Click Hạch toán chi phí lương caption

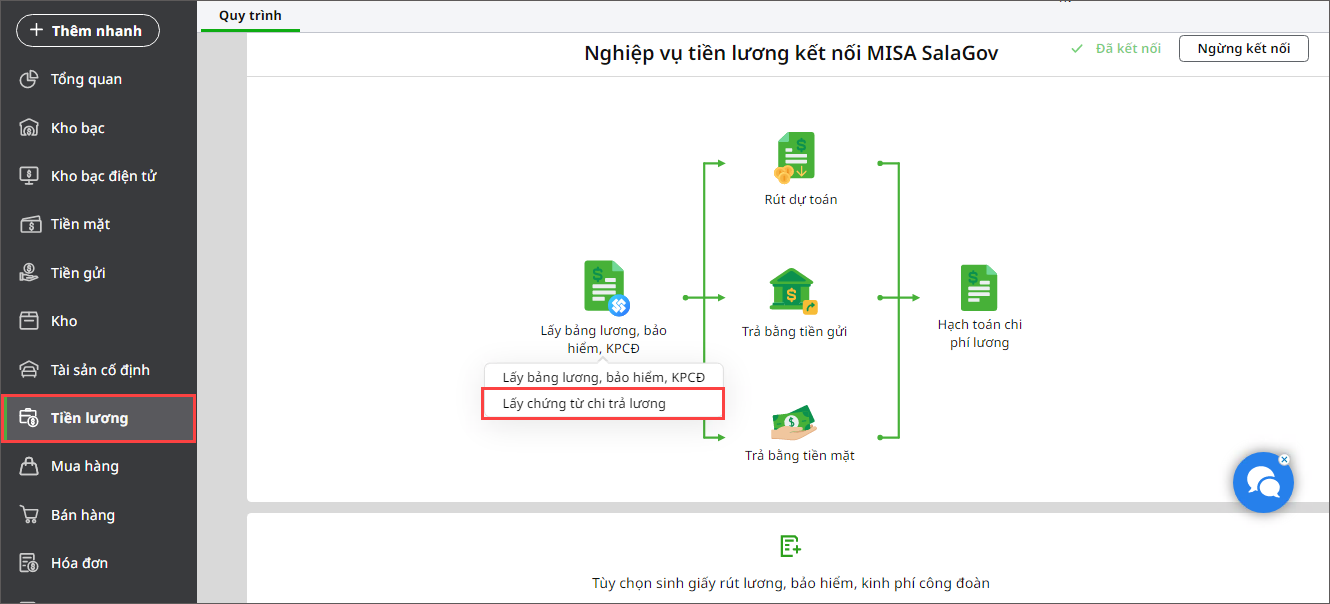tap(980, 334)
